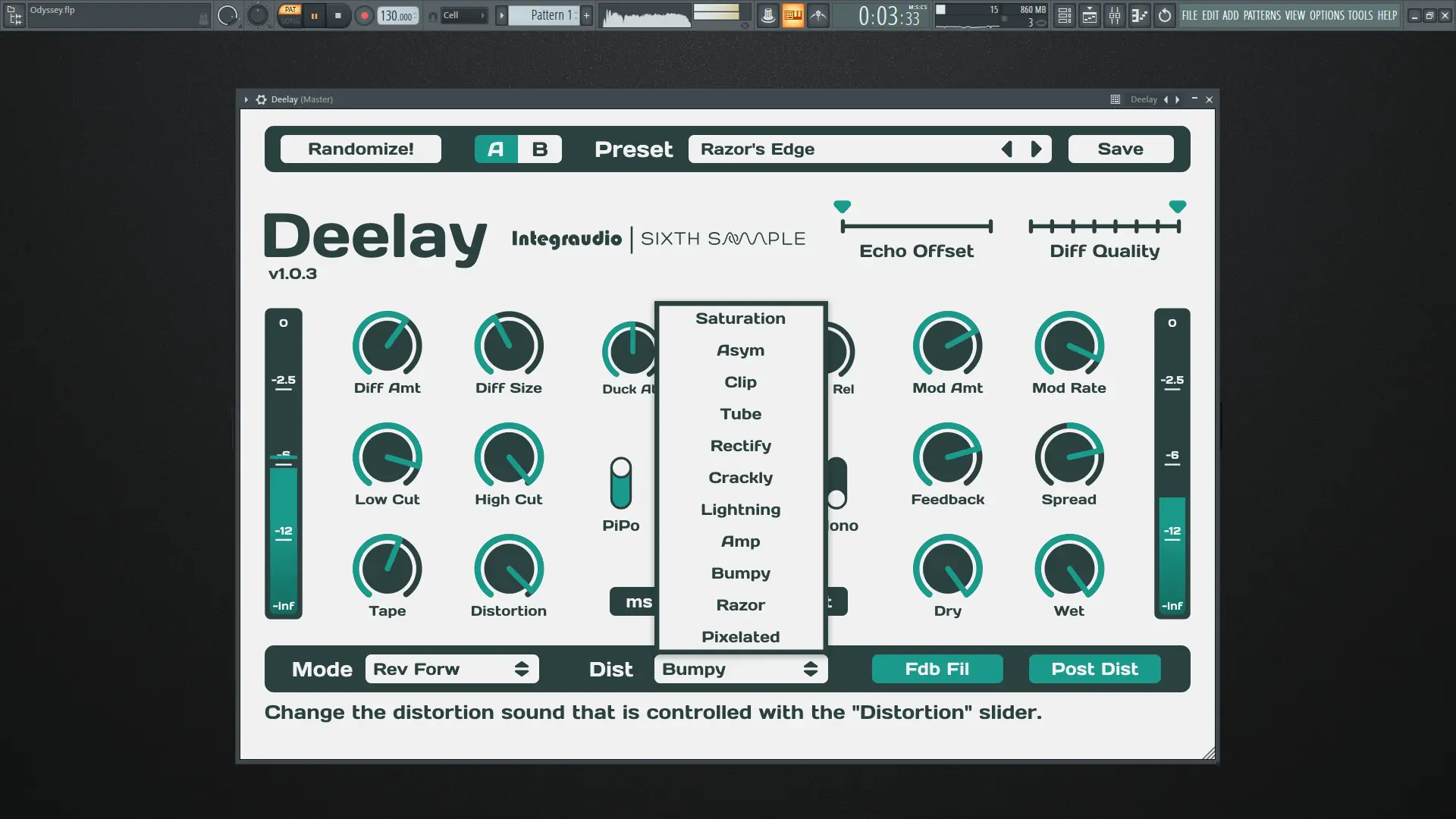
Task: Switch to preset slot B
Action: click(x=539, y=149)
